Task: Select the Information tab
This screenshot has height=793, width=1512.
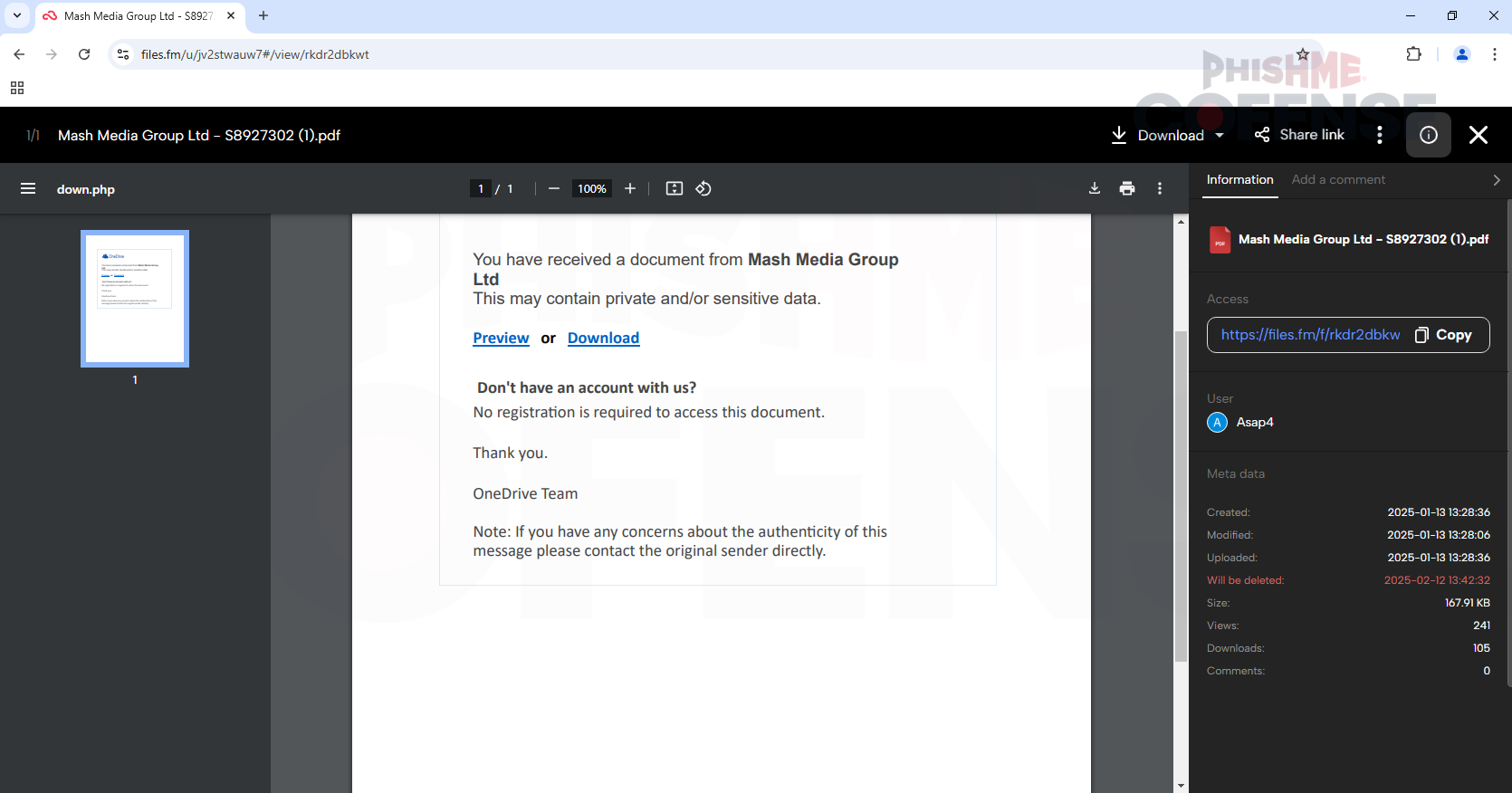Action: [1239, 179]
